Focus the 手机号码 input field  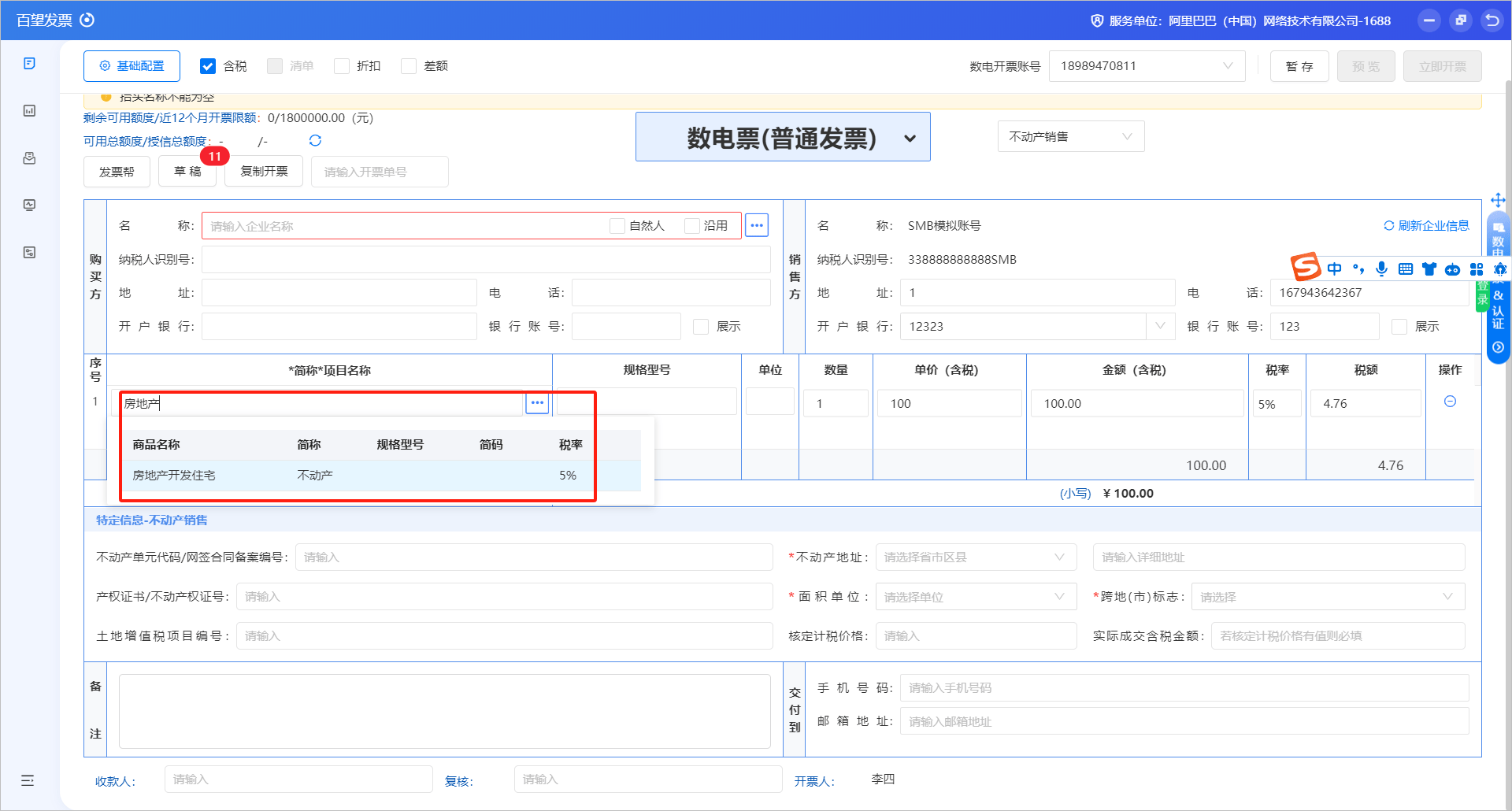point(1184,687)
